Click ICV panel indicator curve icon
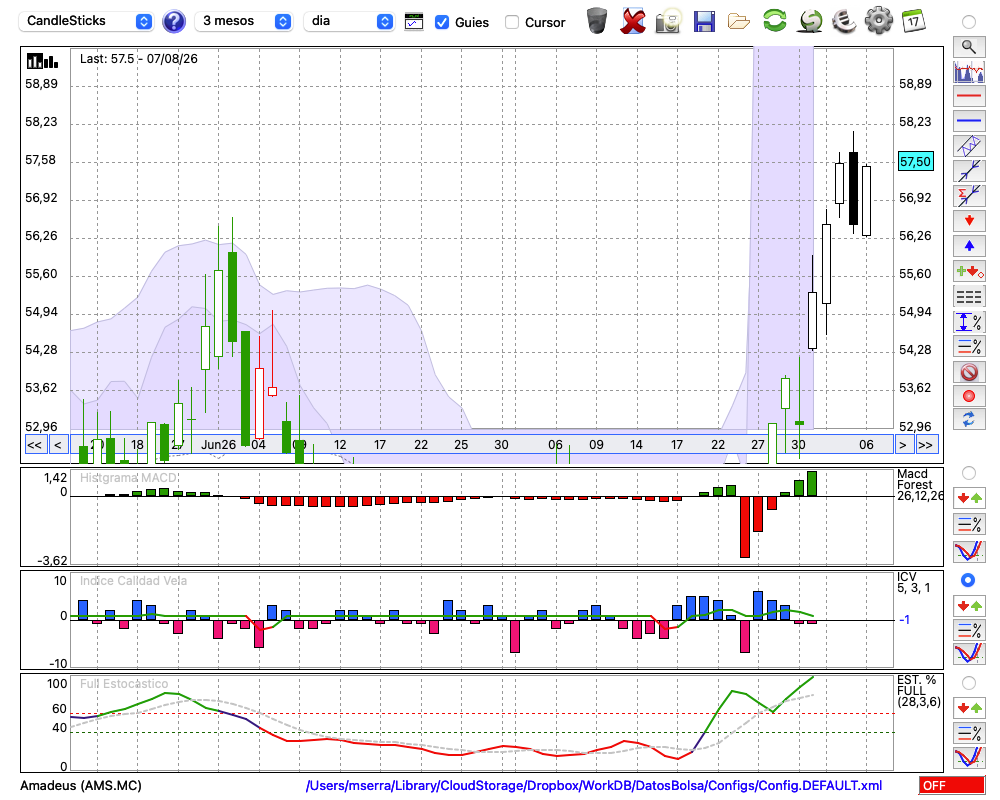The height and width of the screenshot is (800, 1000). click(969, 654)
